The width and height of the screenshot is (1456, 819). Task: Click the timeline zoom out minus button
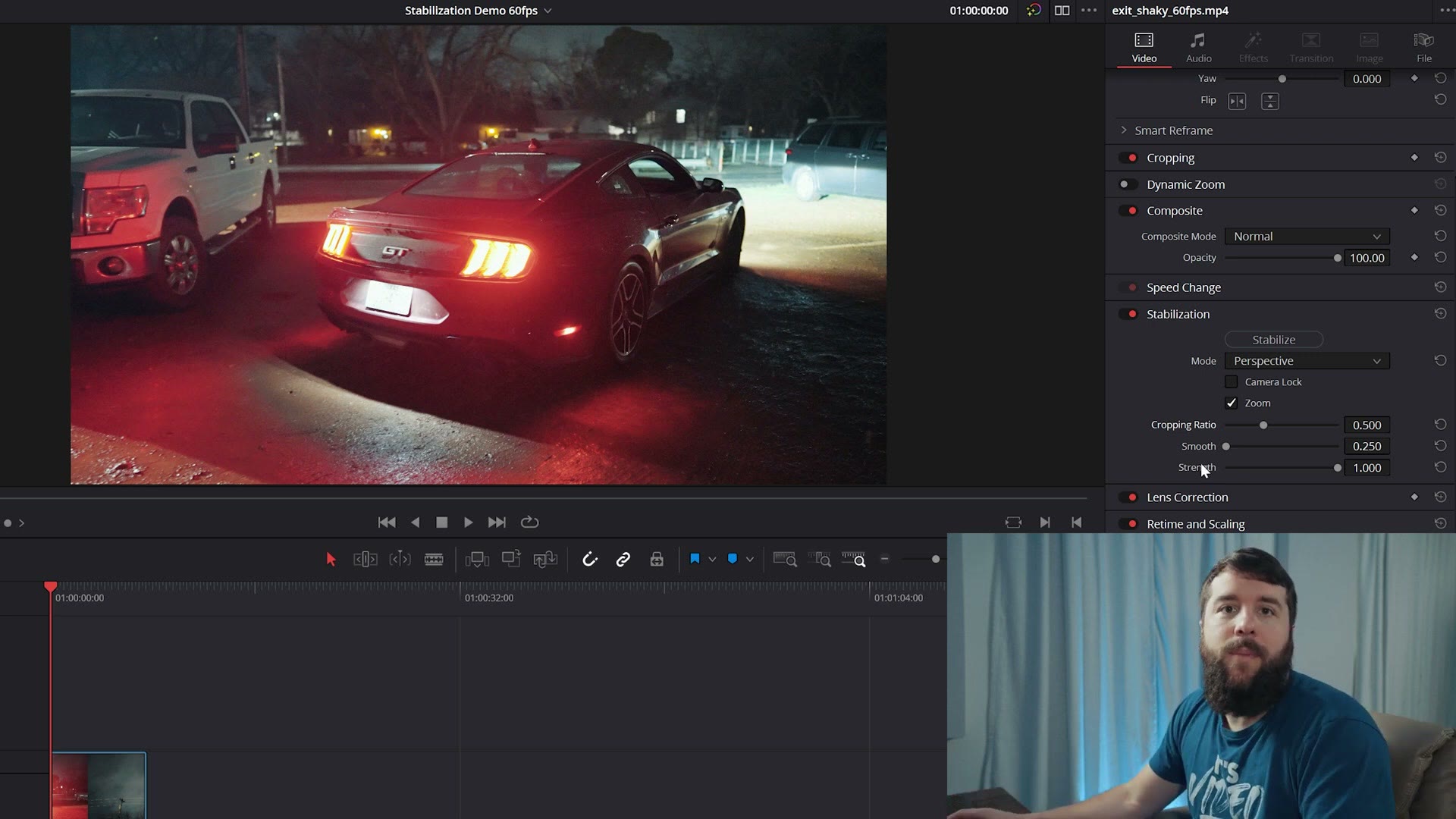[x=884, y=560]
